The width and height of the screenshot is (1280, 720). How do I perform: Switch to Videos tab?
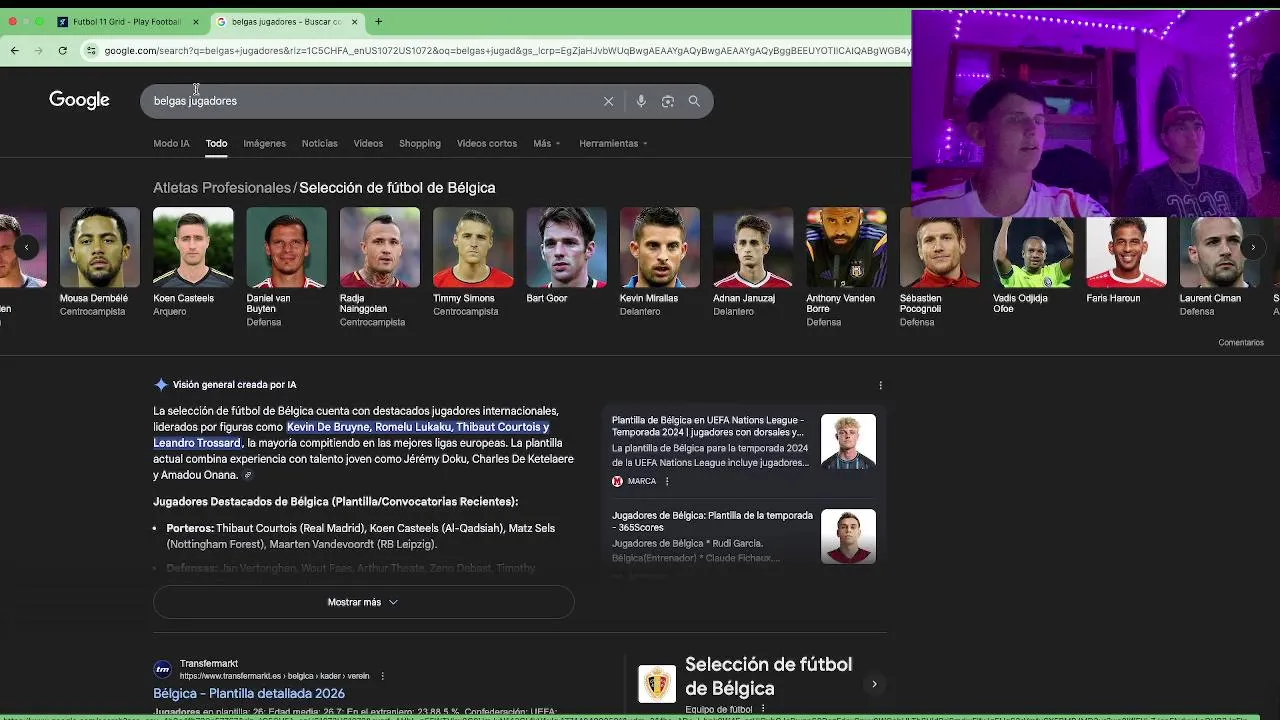click(368, 143)
